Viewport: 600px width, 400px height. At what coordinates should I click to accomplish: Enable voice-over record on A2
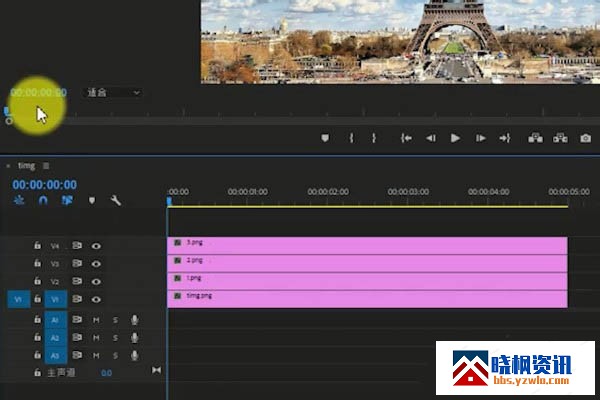(x=134, y=338)
